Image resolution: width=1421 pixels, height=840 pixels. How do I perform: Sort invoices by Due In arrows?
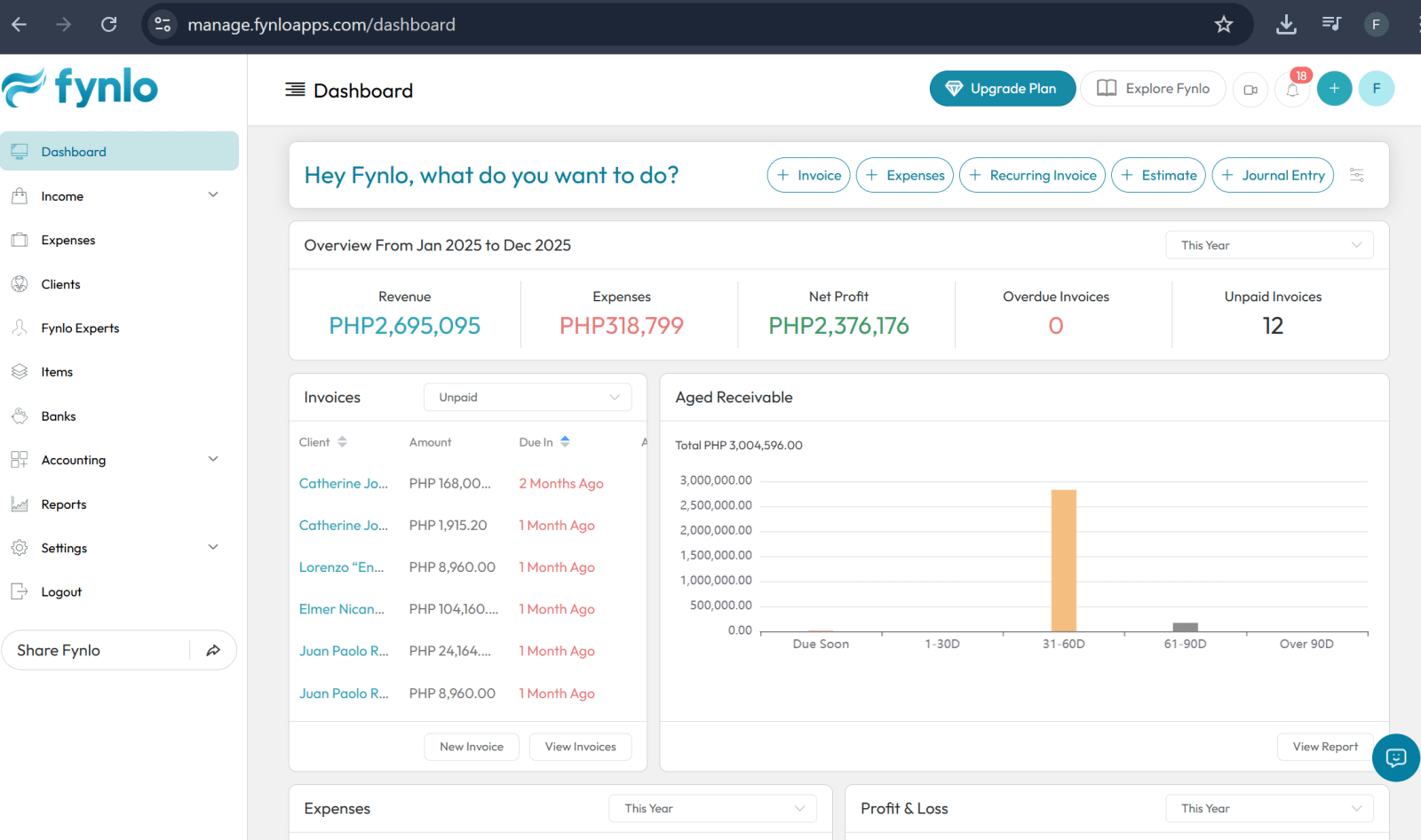(565, 442)
